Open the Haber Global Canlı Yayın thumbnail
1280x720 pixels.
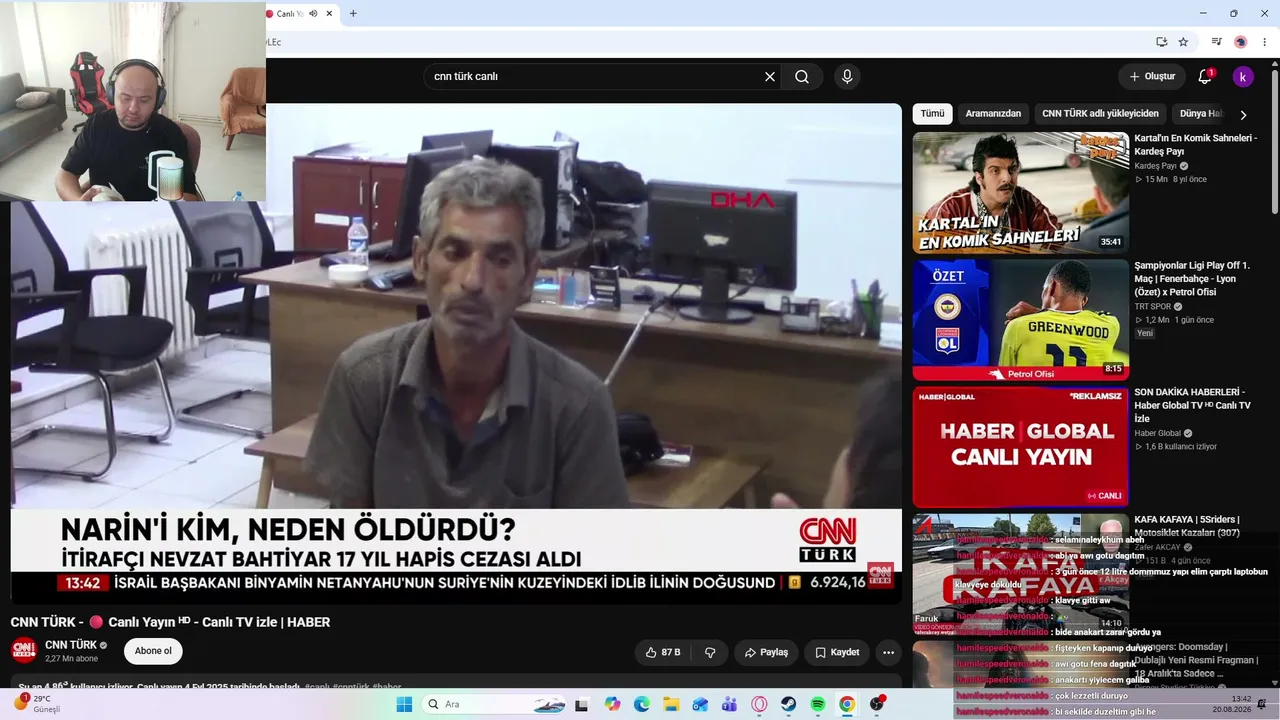tap(1021, 447)
